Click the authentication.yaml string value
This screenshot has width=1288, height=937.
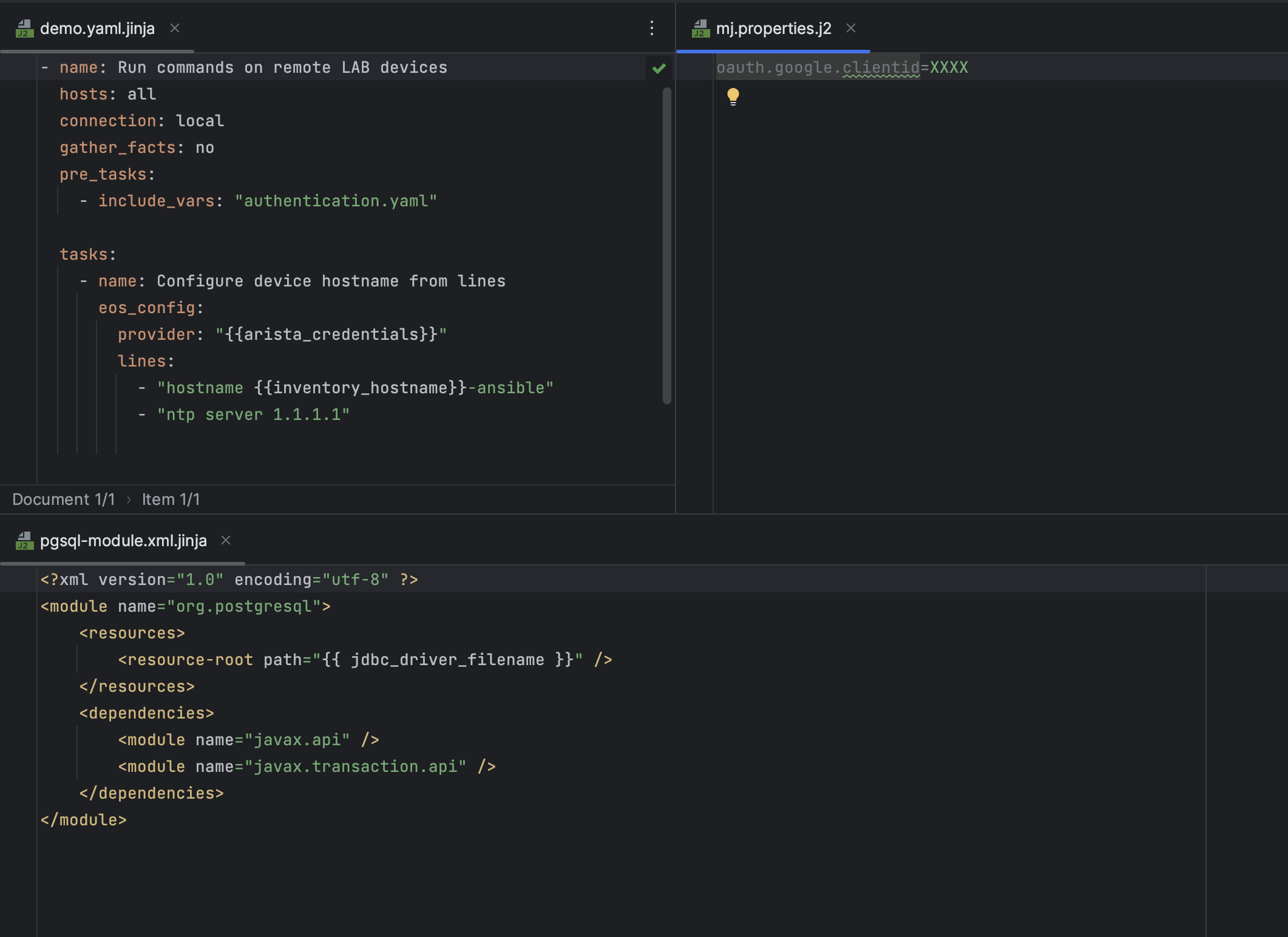[336, 201]
